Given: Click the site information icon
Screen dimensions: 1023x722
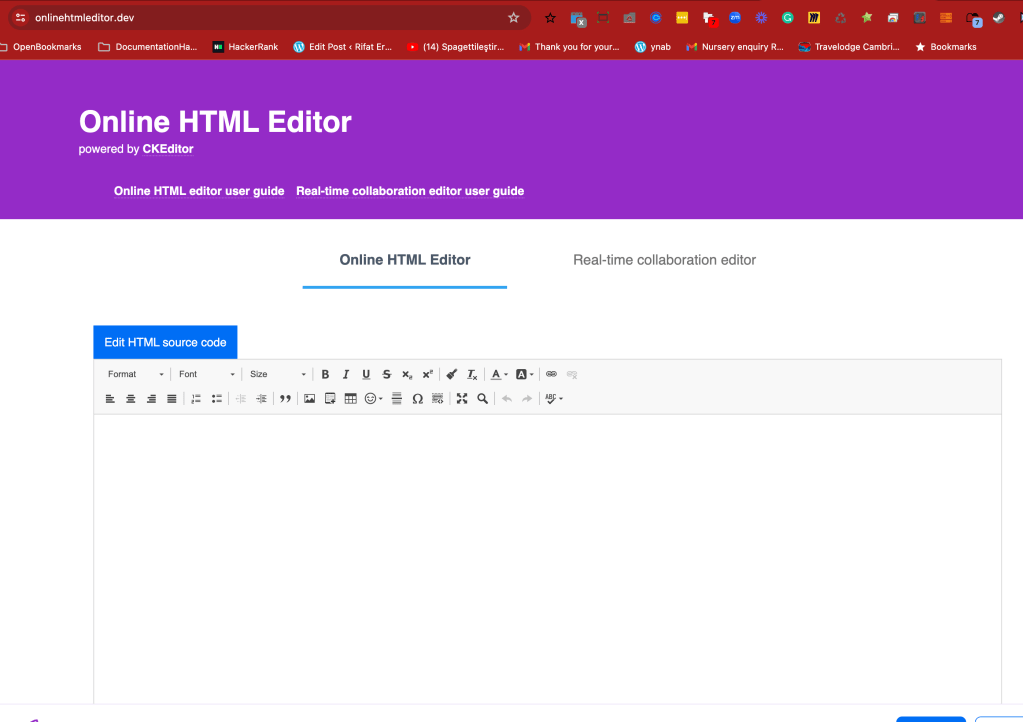Looking at the screenshot, I should [x=20, y=18].
